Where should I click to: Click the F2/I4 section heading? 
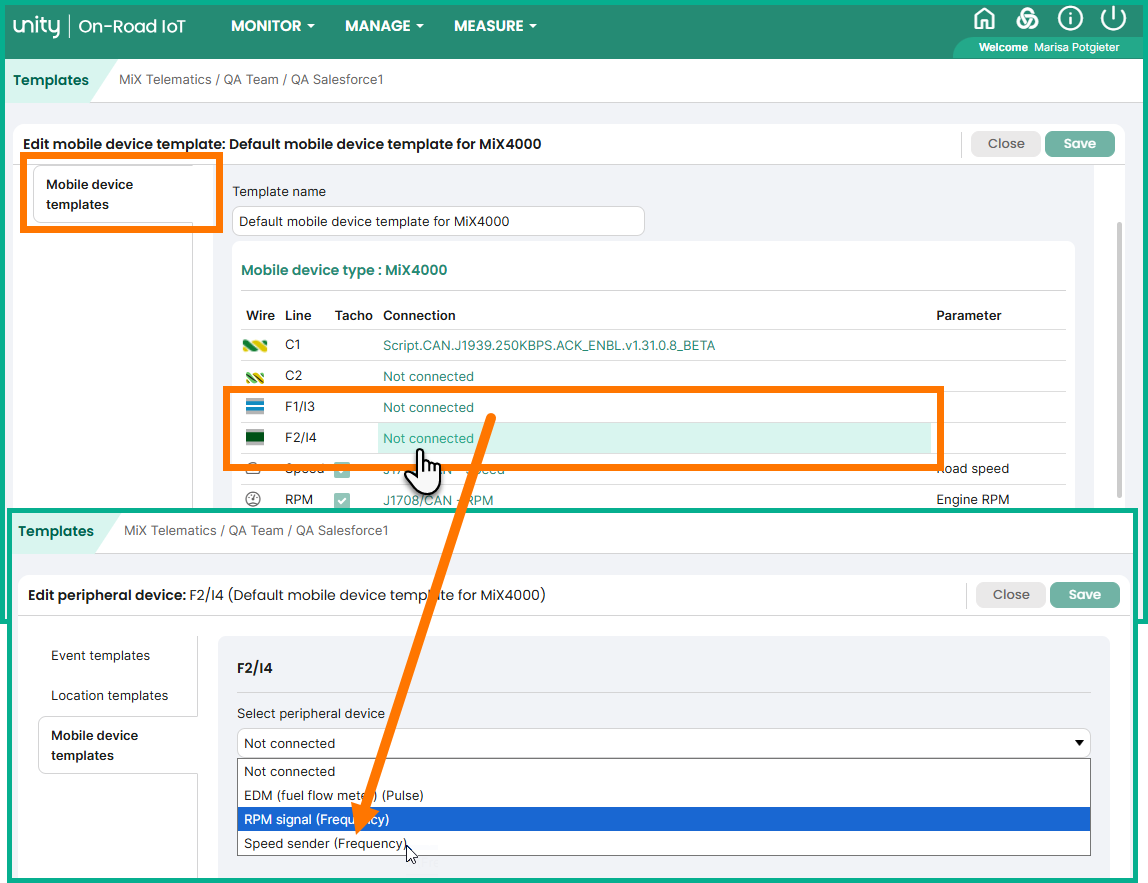pos(255,668)
